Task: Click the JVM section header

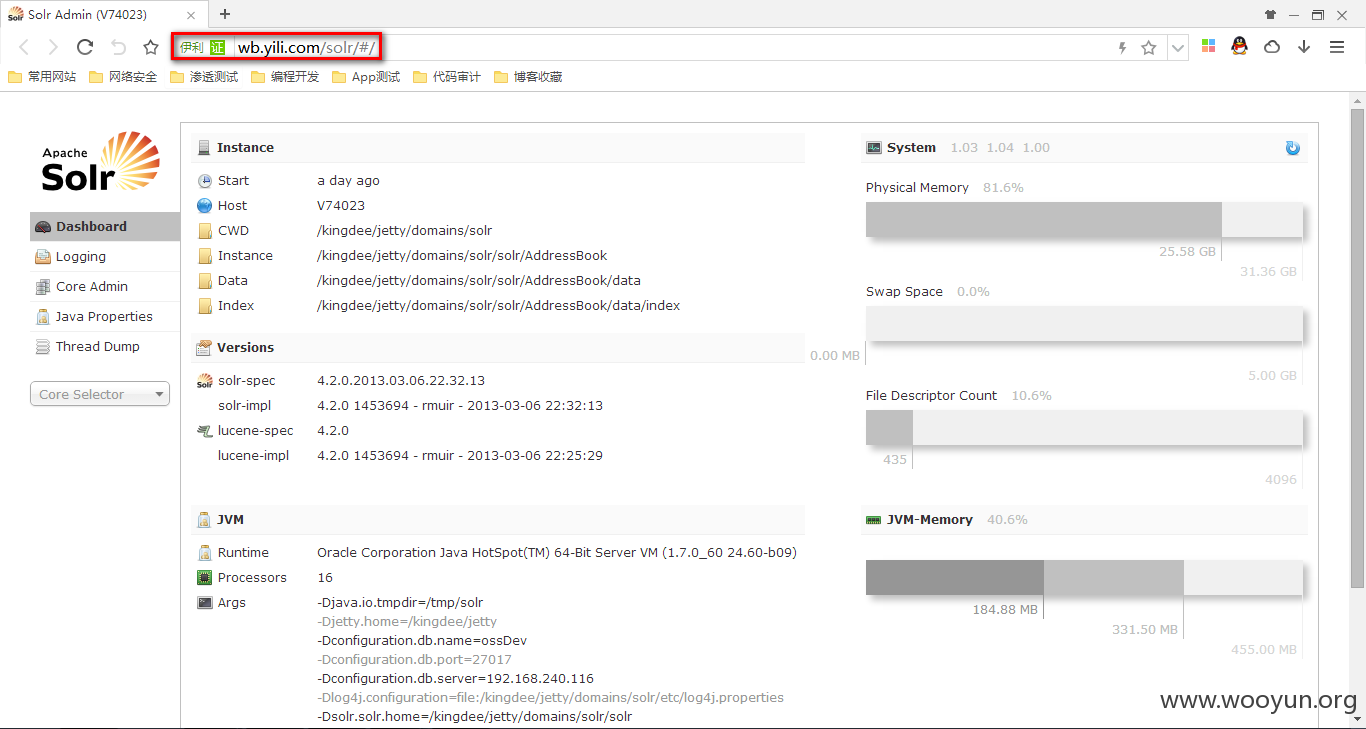Action: coord(498,519)
